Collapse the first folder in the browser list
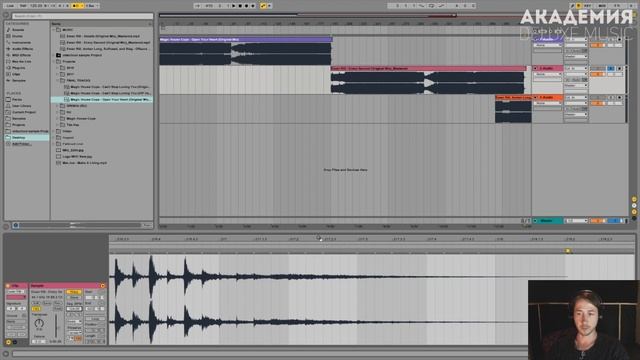 53,30
